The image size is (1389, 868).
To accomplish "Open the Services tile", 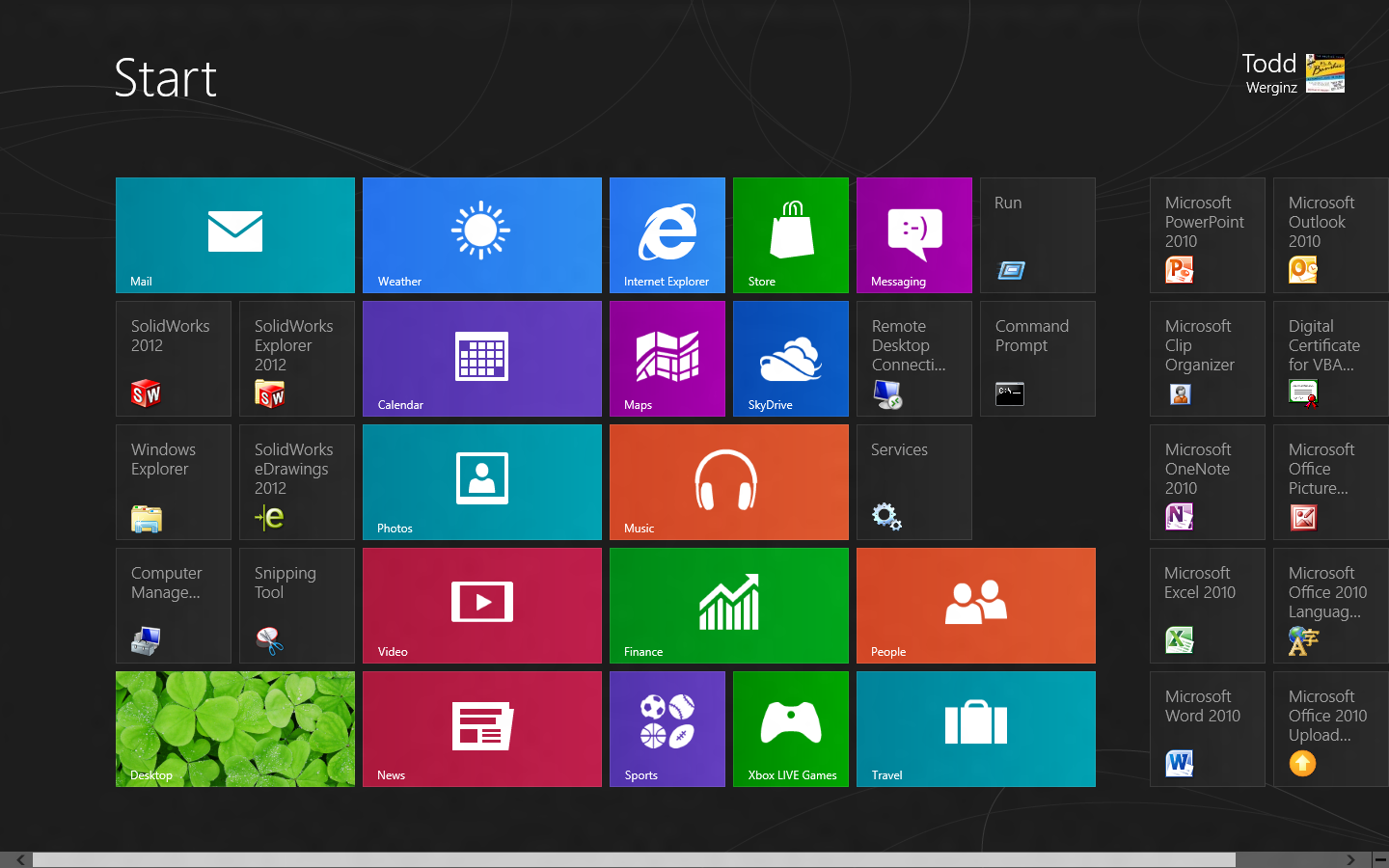I will tap(914, 482).
